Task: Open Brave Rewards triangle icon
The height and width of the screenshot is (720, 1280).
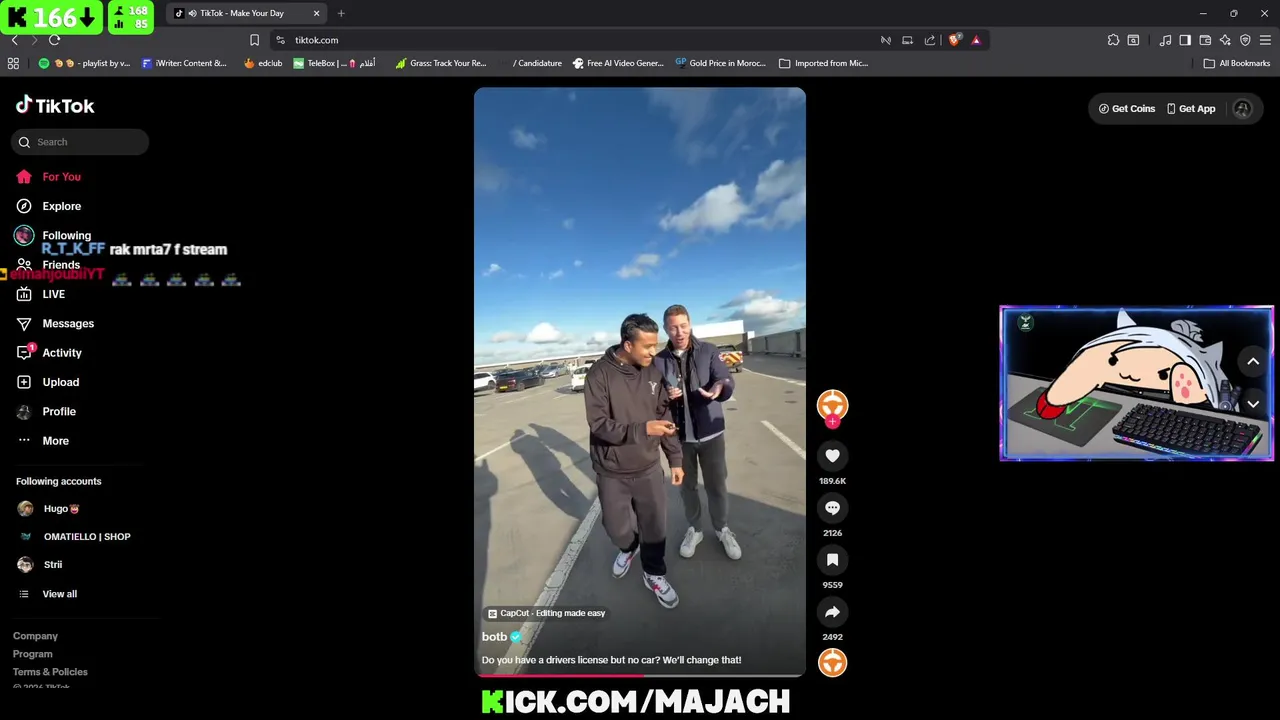Action: click(976, 40)
